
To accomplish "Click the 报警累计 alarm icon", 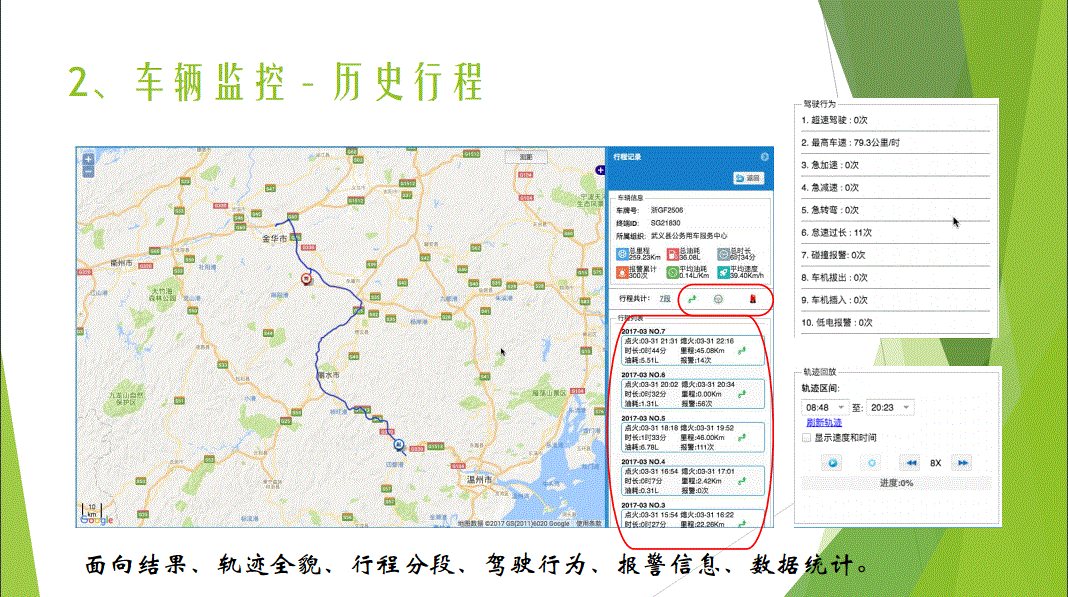I will click(622, 272).
